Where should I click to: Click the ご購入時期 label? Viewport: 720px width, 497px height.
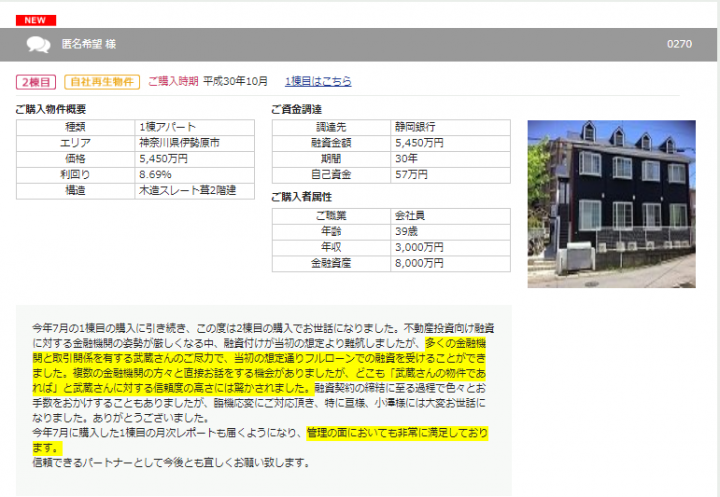[173, 81]
